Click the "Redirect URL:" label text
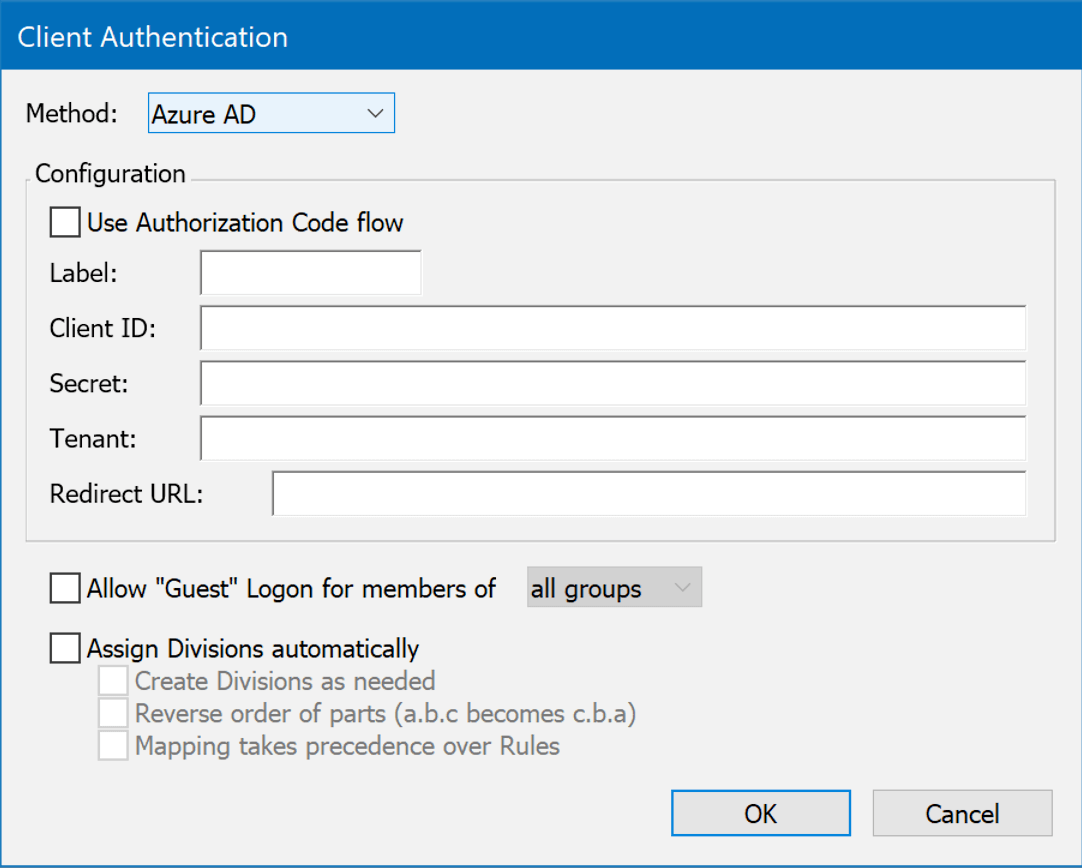The height and width of the screenshot is (868, 1082). [x=126, y=494]
